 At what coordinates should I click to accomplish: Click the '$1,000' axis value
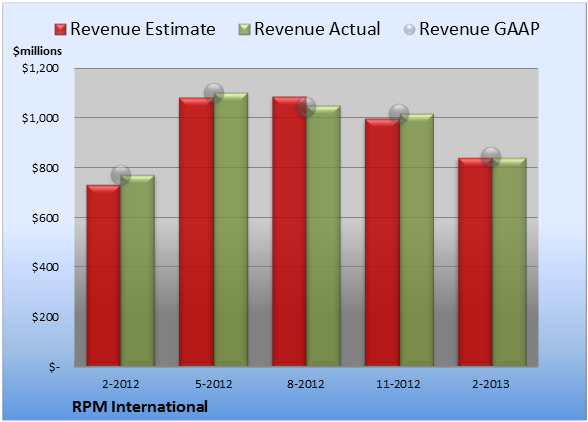[x=40, y=118]
